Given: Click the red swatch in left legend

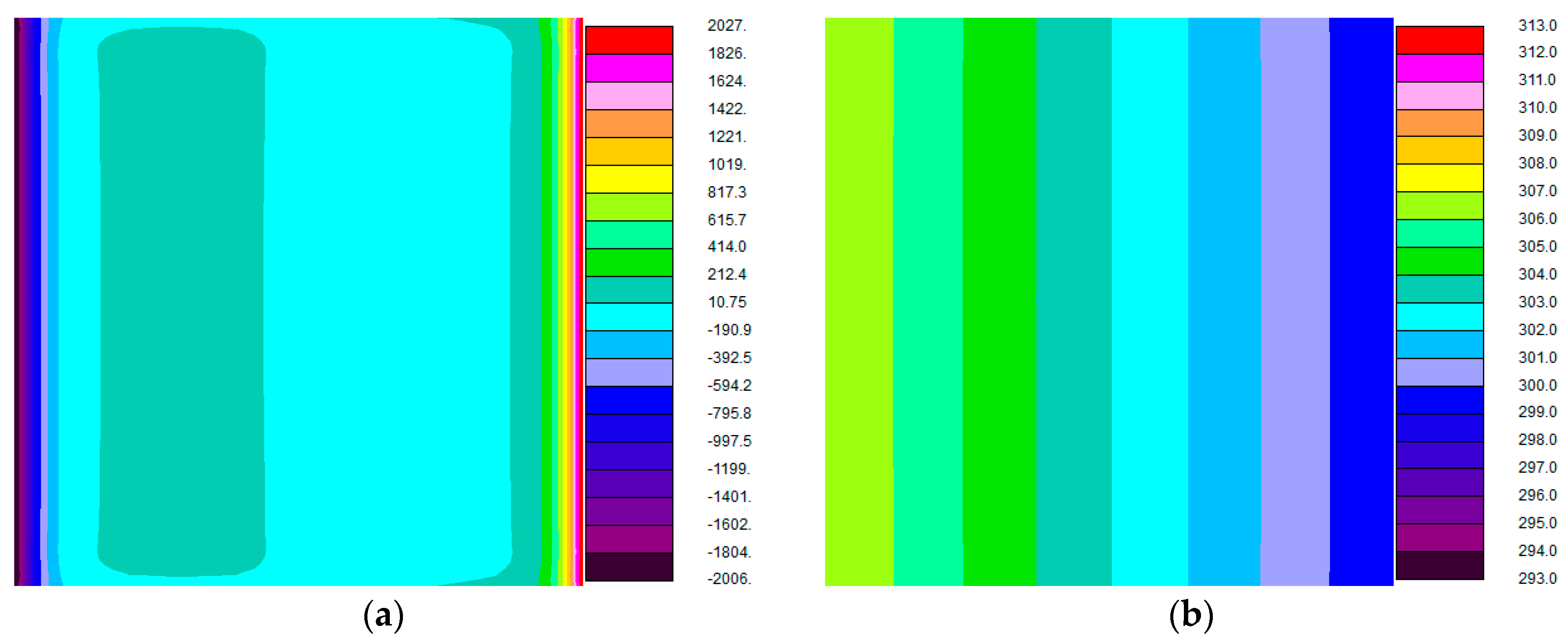Looking at the screenshot, I should tap(629, 40).
